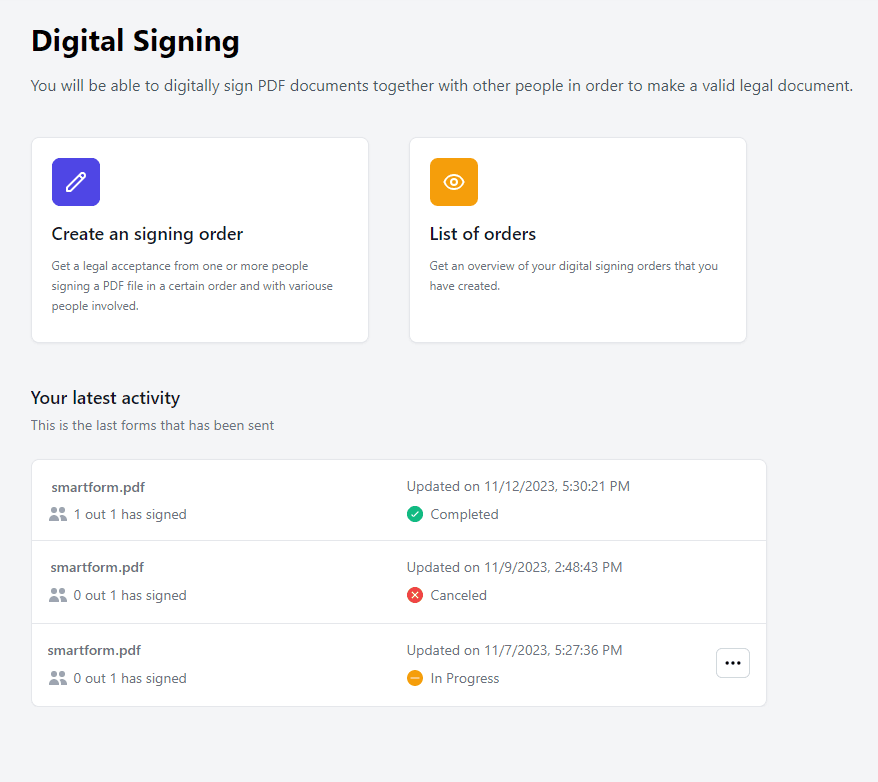Viewport: 878px width, 782px height.
Task: Click the green Completed checkmark icon
Action: 415,513
